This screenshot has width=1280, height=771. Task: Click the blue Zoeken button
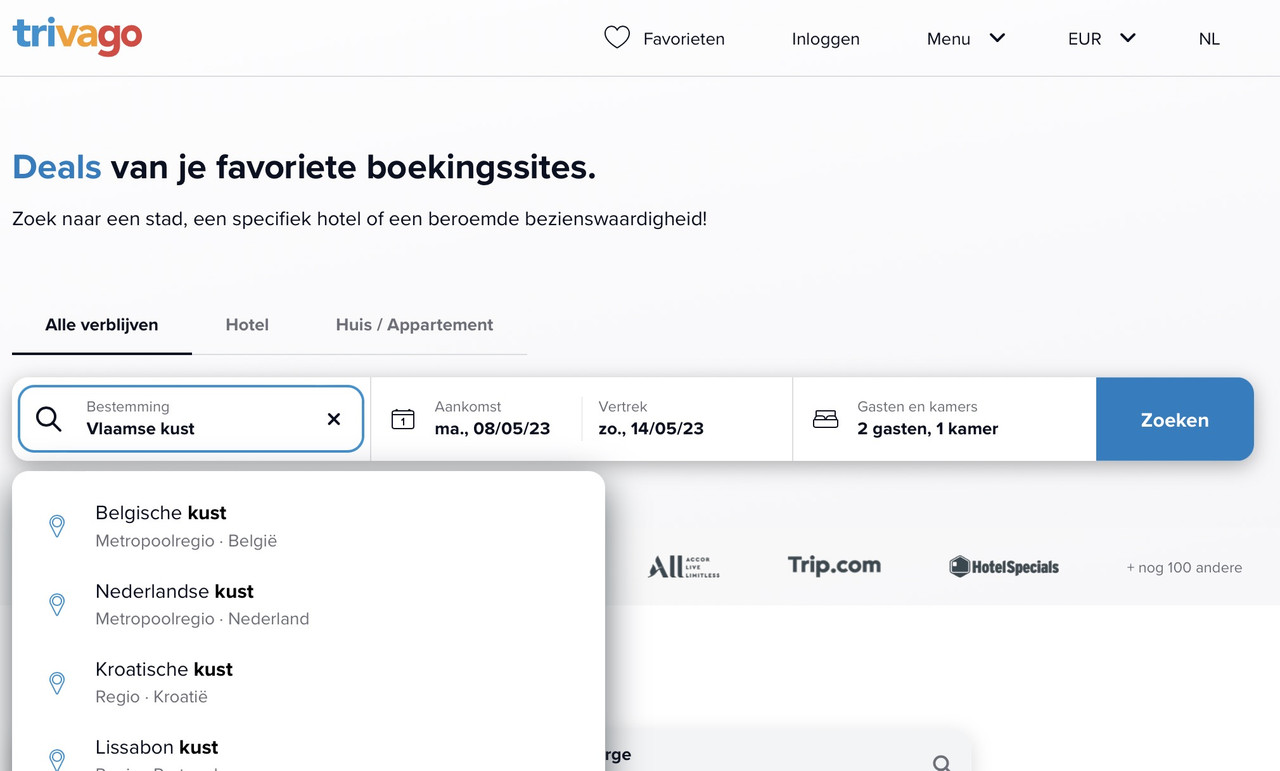click(1175, 419)
